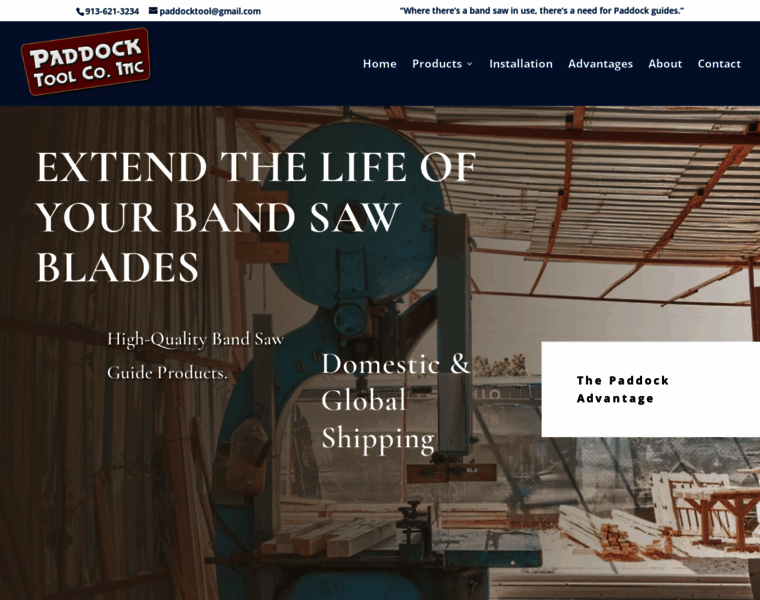Click the band saw guides tagline quote
Screen dimensions: 760x600
[541, 11]
